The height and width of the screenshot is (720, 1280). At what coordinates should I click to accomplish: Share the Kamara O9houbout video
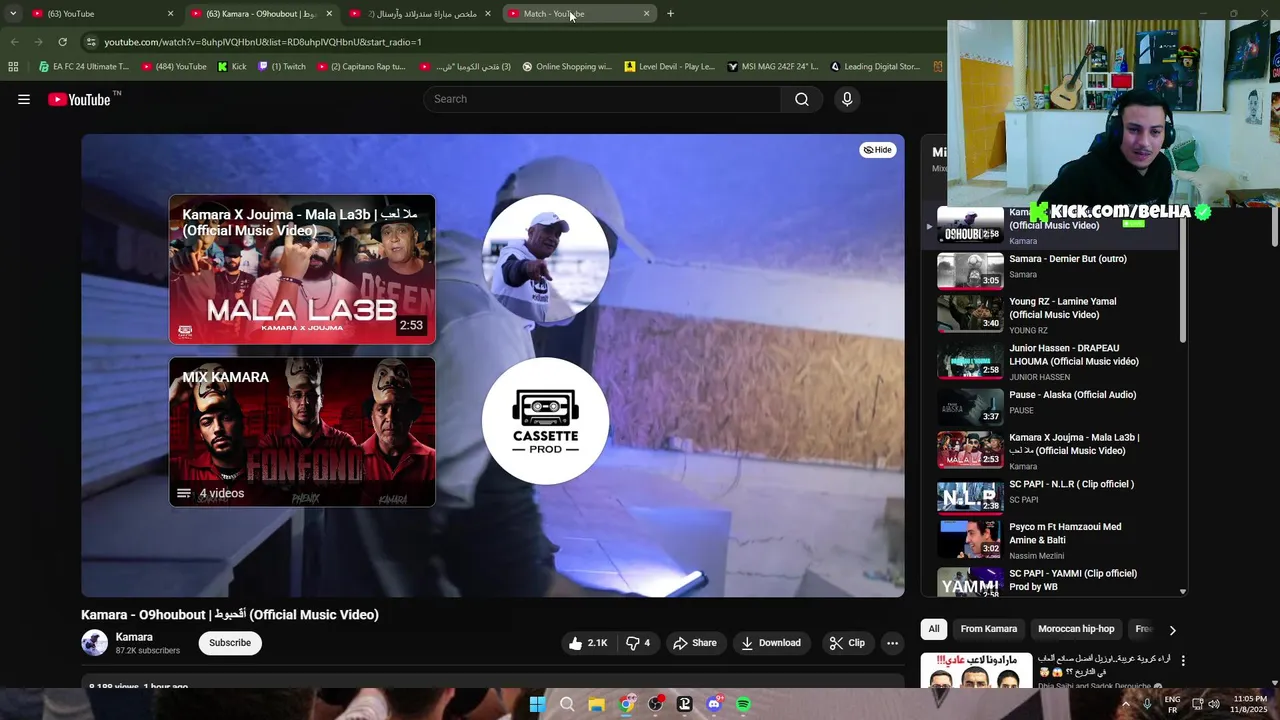pos(695,643)
